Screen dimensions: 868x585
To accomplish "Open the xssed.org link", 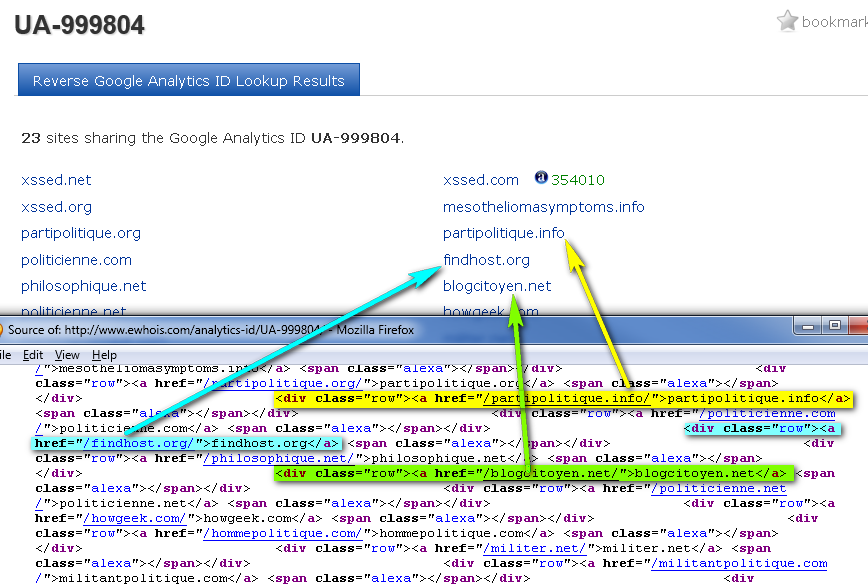I will tap(56, 207).
